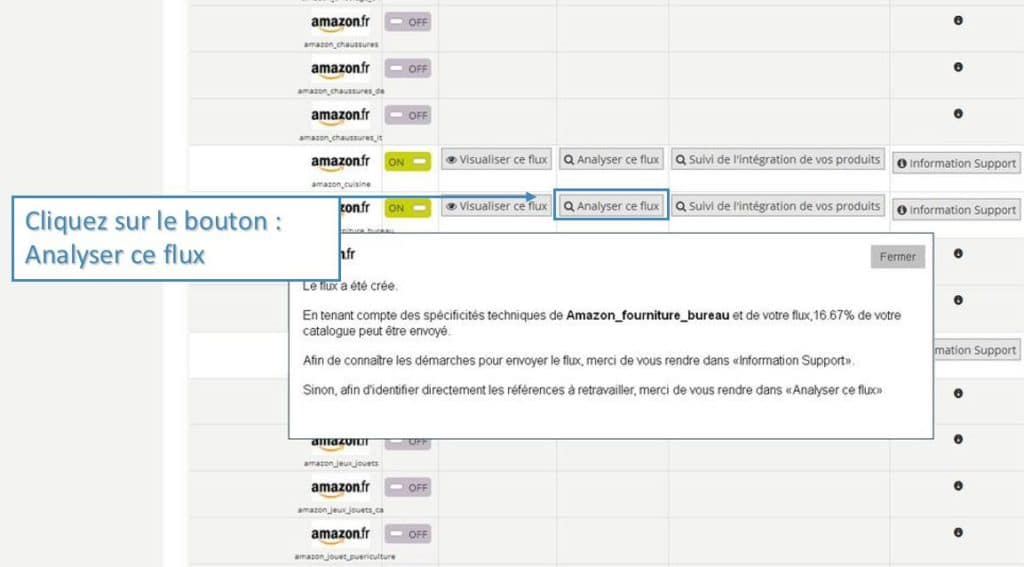Click the amazon.fr logo above amazon_cuisine
This screenshot has height=567, width=1024.
coord(340,163)
